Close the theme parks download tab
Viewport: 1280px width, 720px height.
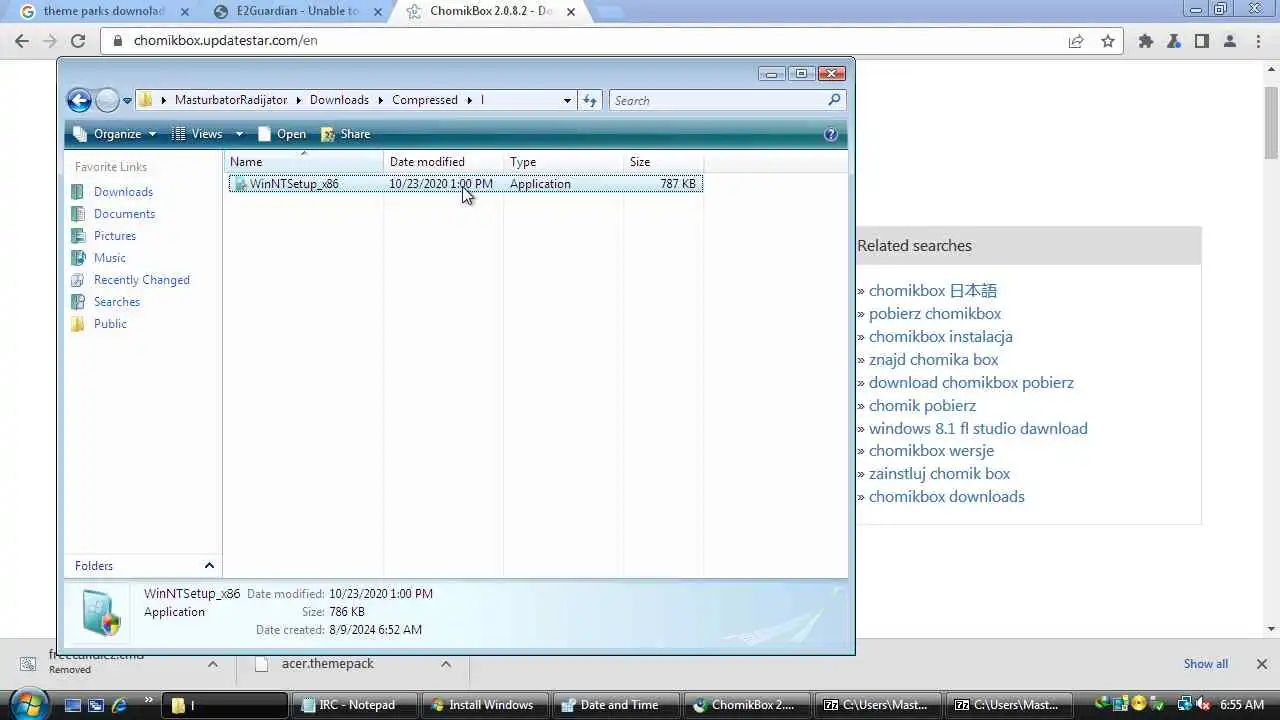[184, 12]
